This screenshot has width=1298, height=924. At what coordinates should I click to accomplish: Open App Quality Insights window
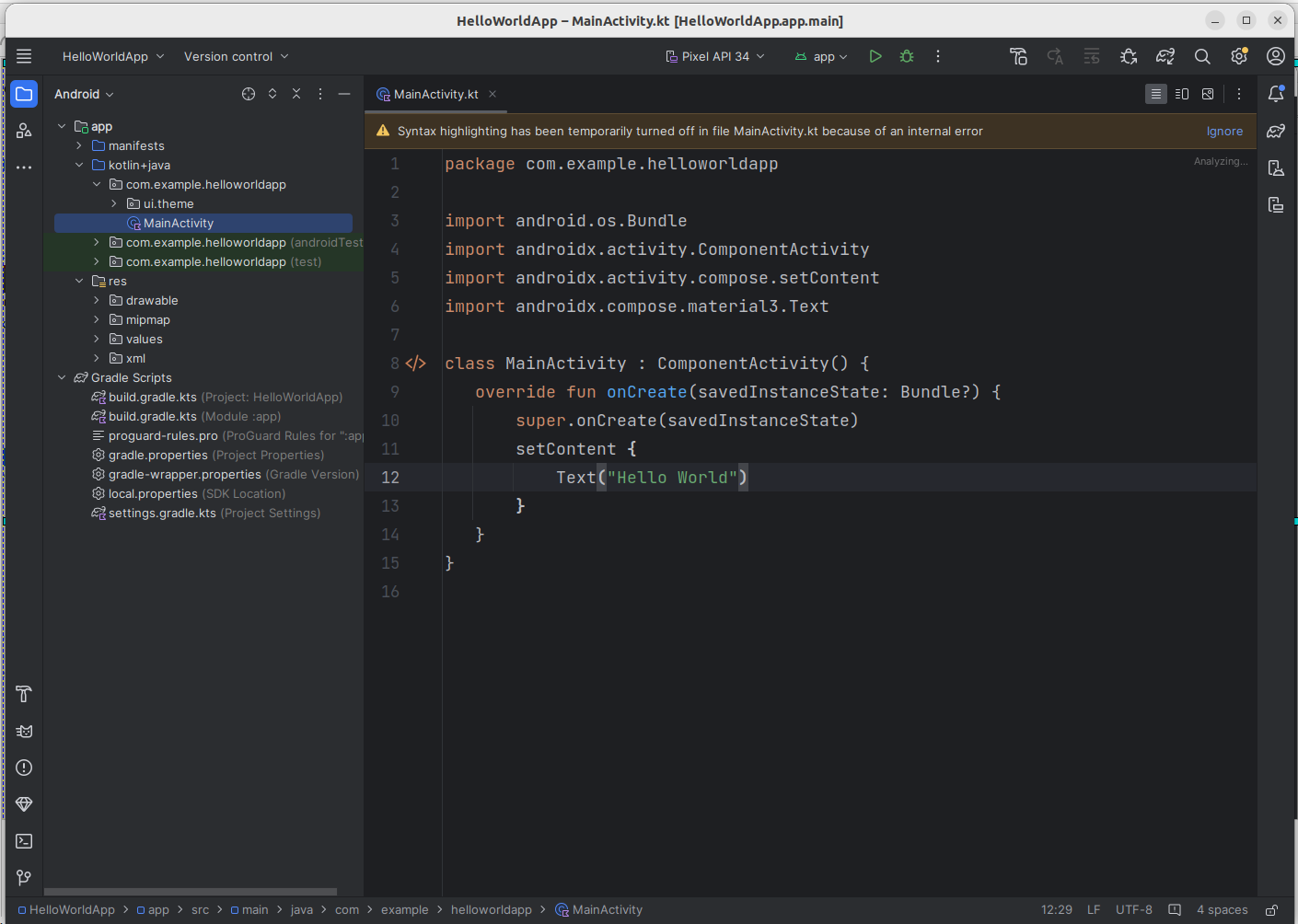click(24, 804)
